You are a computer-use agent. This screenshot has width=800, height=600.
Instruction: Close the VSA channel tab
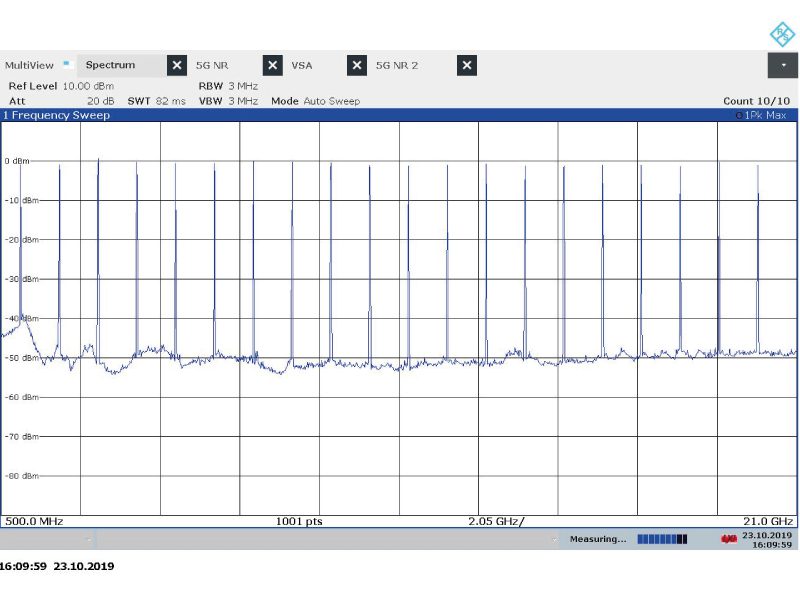pyautogui.click(x=356, y=65)
